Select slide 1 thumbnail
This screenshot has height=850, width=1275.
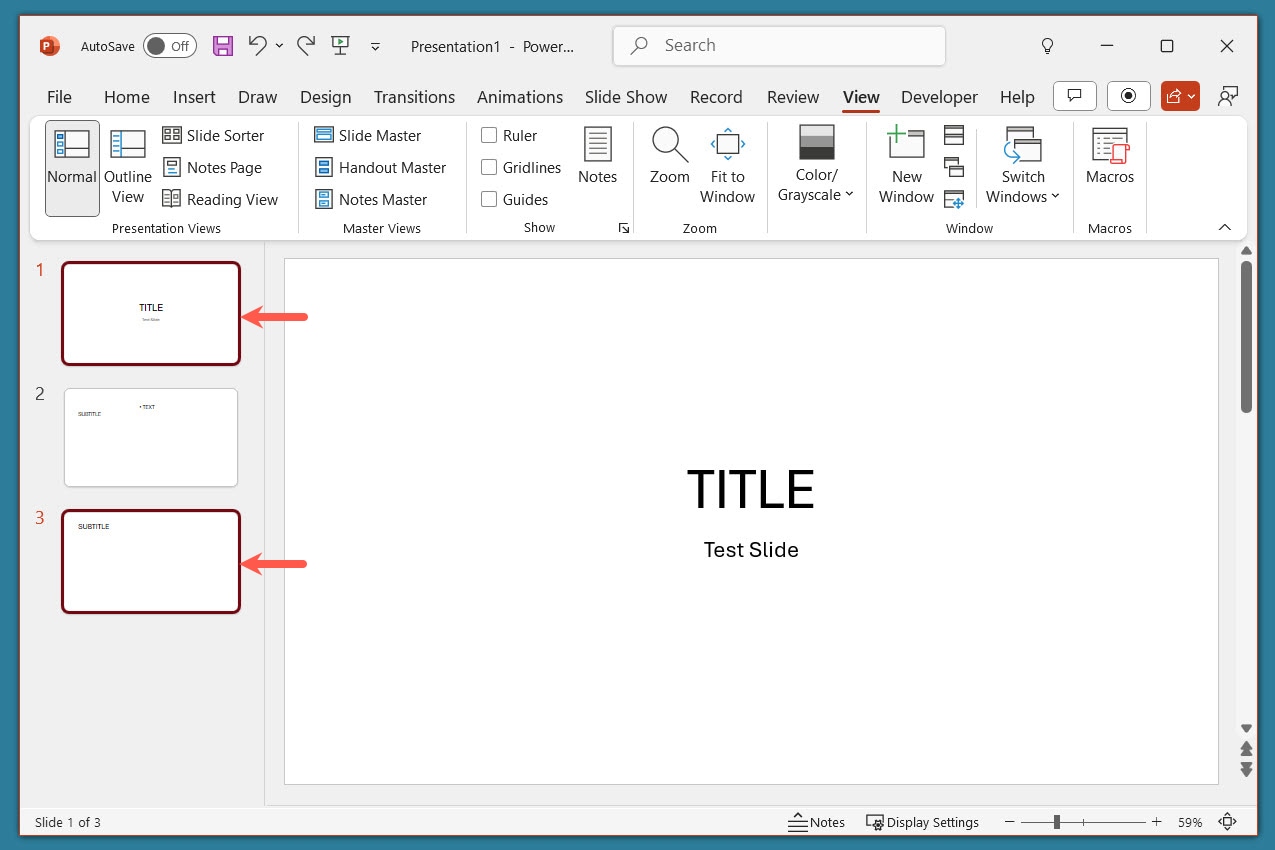pos(151,313)
